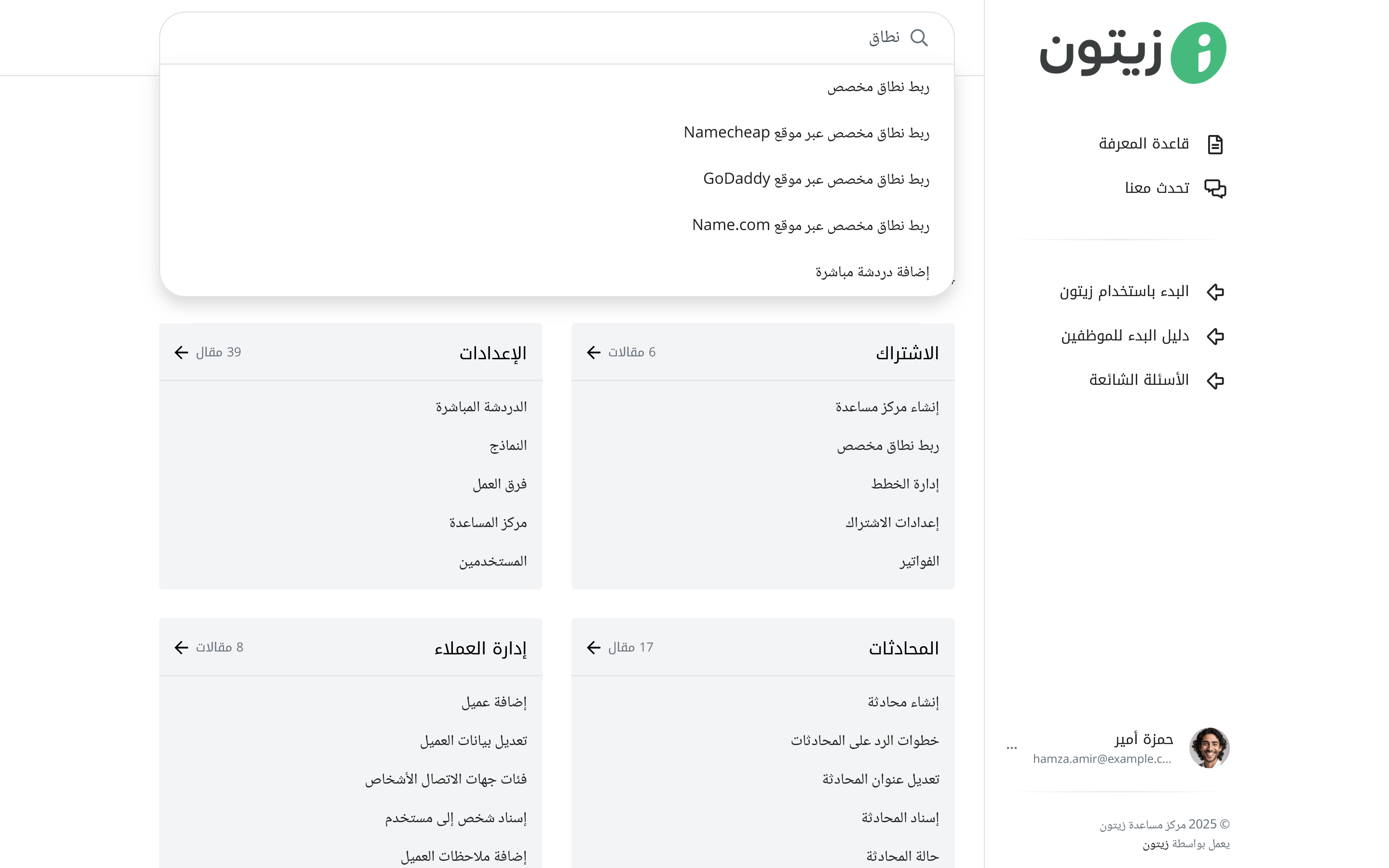Open the الفواتير article link
The width and height of the screenshot is (1389, 868).
[919, 561]
